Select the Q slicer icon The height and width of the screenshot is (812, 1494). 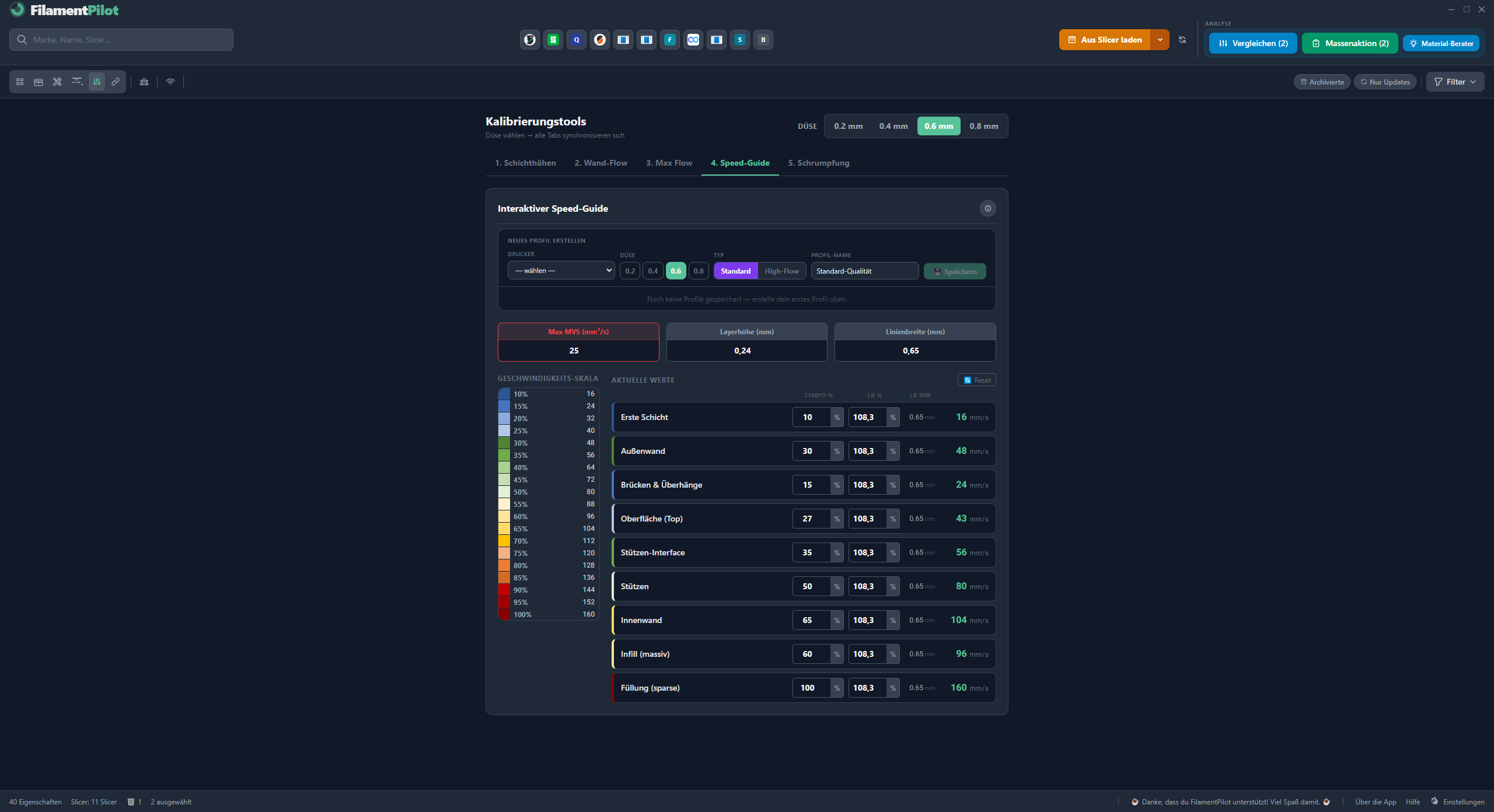(577, 40)
